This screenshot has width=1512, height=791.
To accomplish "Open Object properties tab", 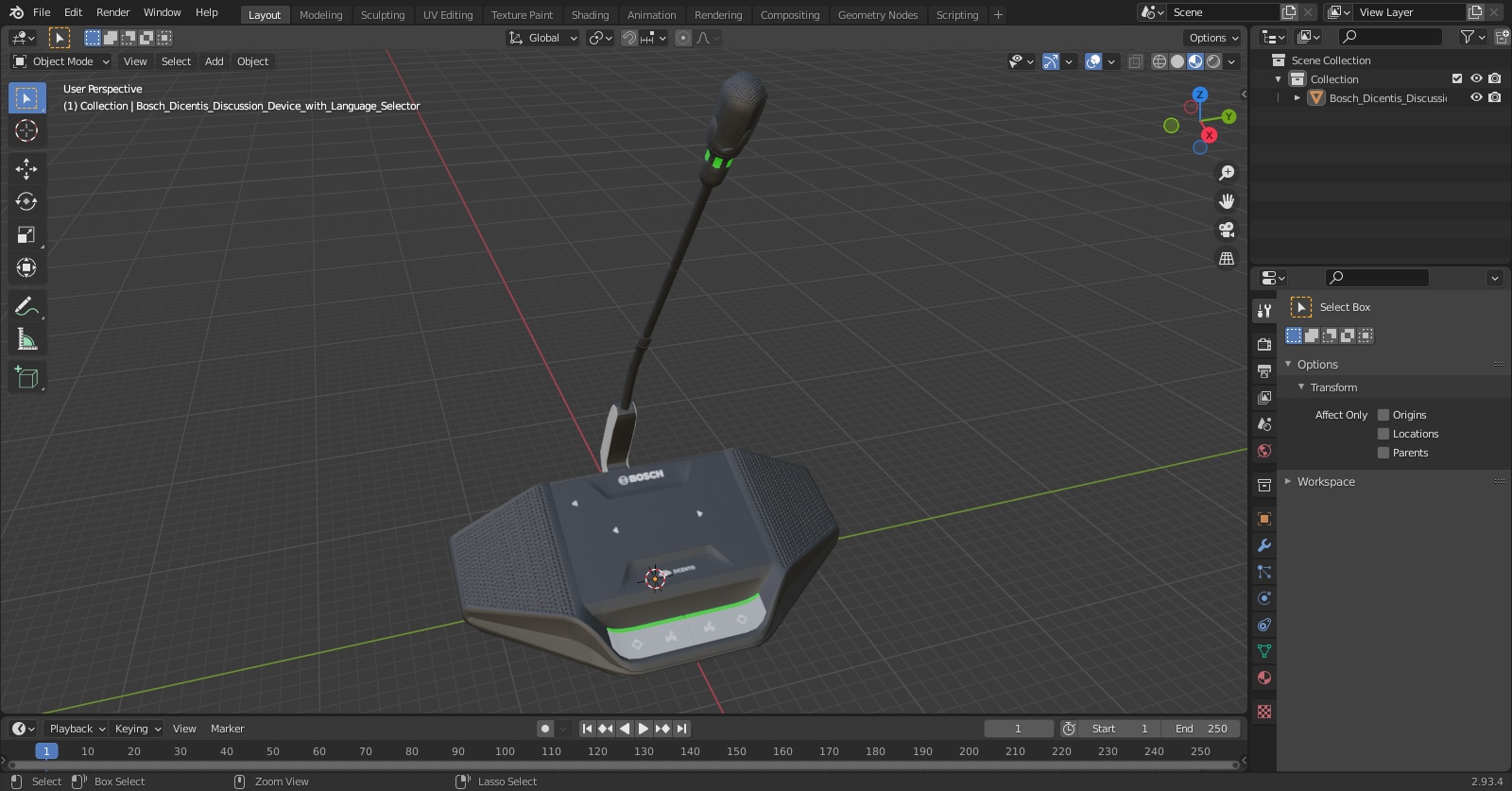I will coord(1264,519).
